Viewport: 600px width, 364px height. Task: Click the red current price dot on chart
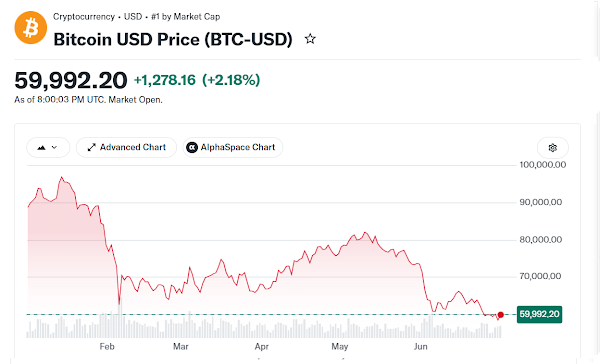coord(501,315)
